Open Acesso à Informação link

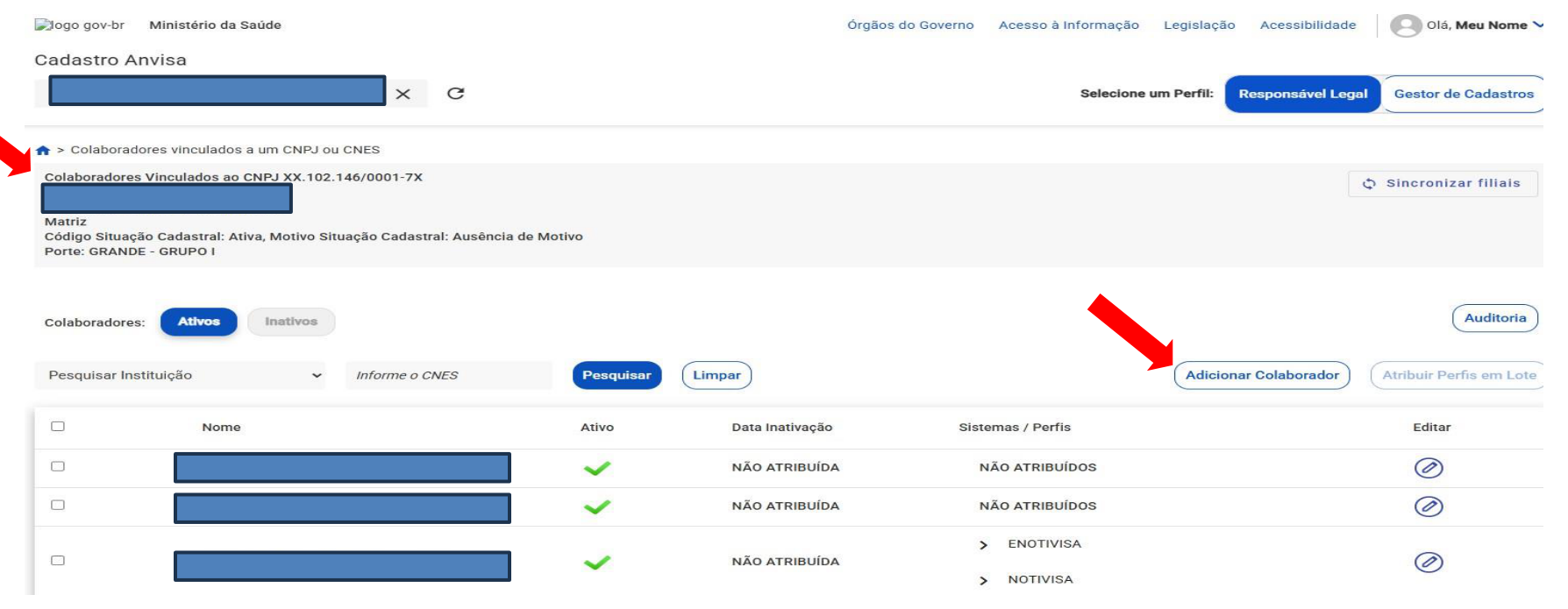(1069, 25)
